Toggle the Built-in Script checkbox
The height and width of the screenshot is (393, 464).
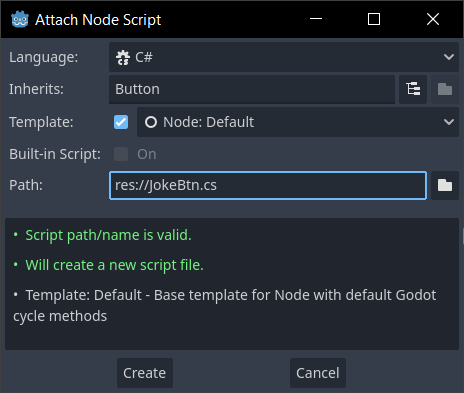tap(121, 154)
